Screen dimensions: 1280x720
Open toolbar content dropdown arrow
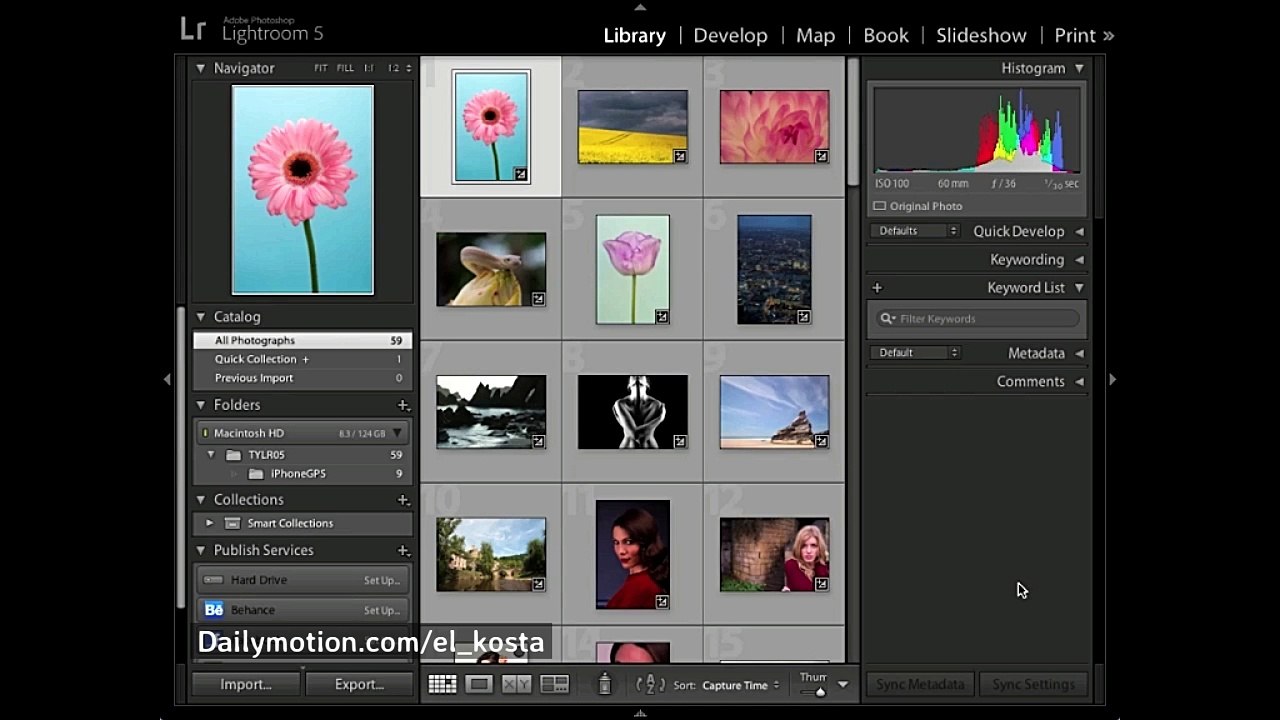click(842, 685)
